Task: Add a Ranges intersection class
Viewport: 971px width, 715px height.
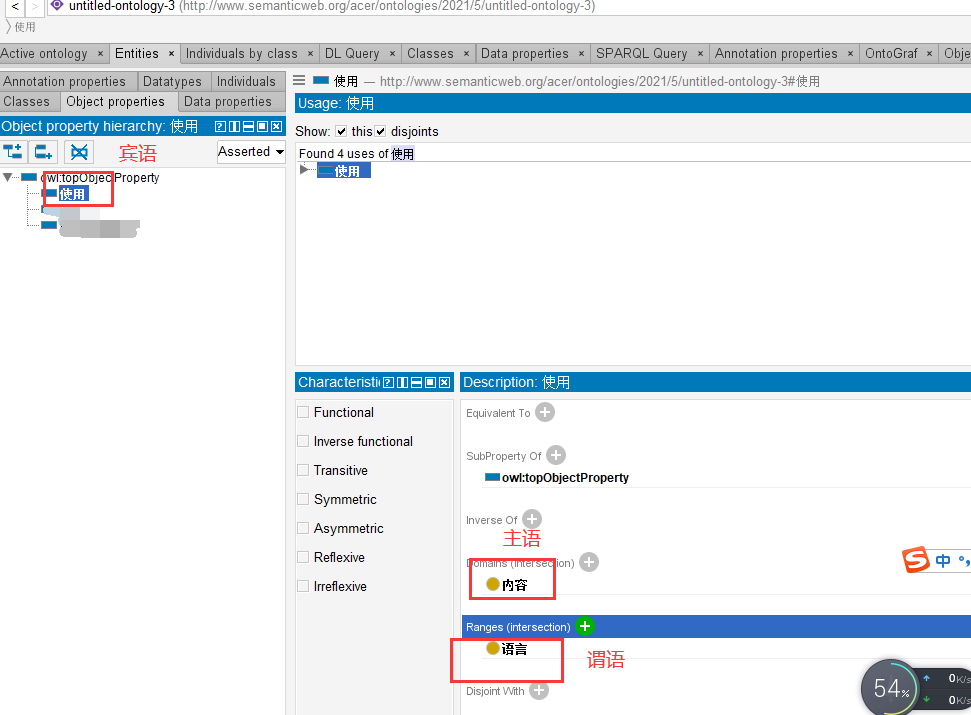Action: pos(585,626)
